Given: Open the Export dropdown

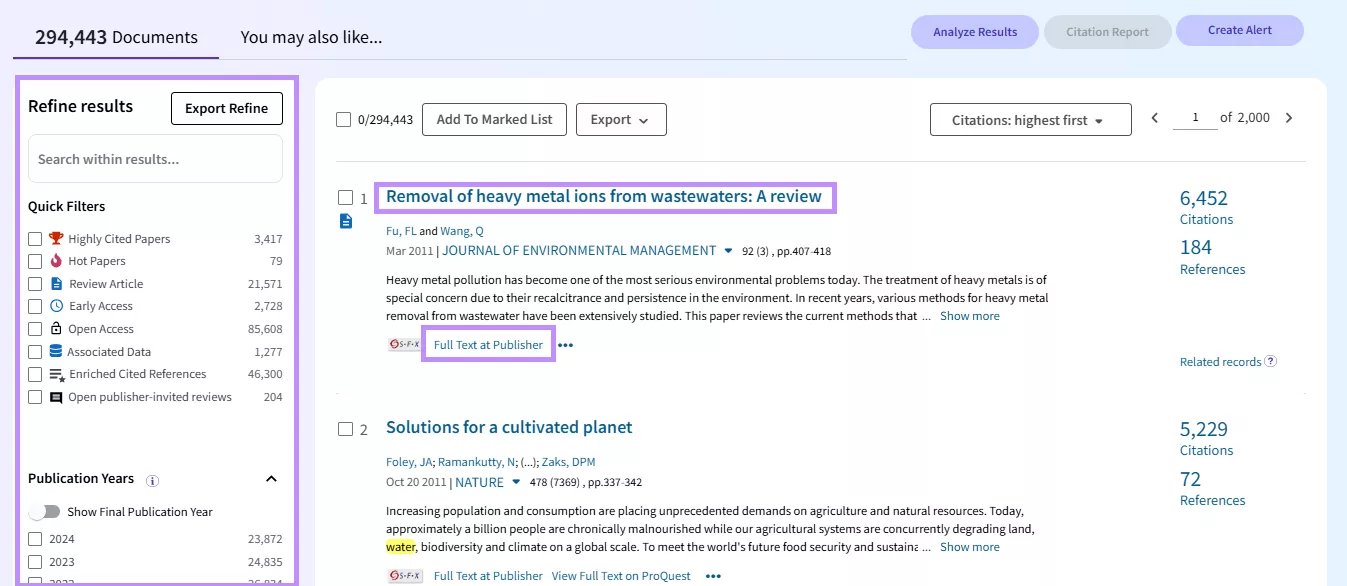Looking at the screenshot, I should point(620,119).
